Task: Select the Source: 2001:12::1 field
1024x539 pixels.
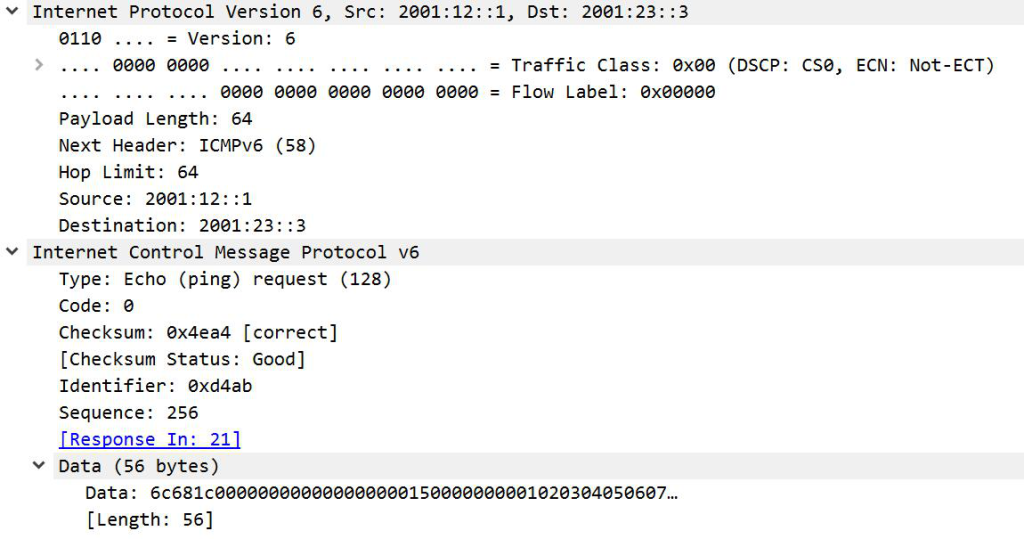Action: 155,199
